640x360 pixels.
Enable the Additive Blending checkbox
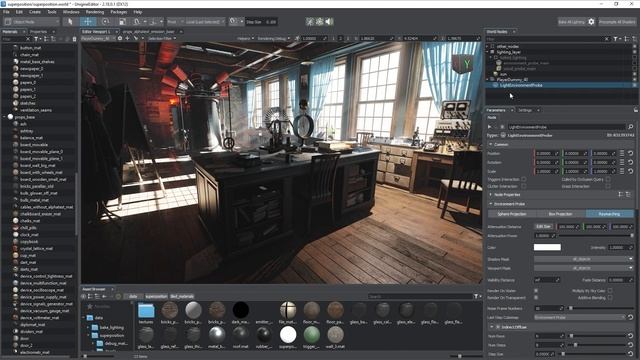[x=610, y=298]
